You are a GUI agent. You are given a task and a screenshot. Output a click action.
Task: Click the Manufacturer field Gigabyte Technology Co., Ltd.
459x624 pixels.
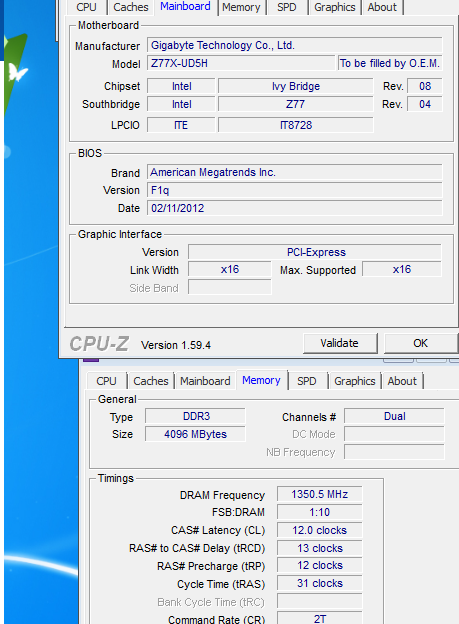coord(295,45)
